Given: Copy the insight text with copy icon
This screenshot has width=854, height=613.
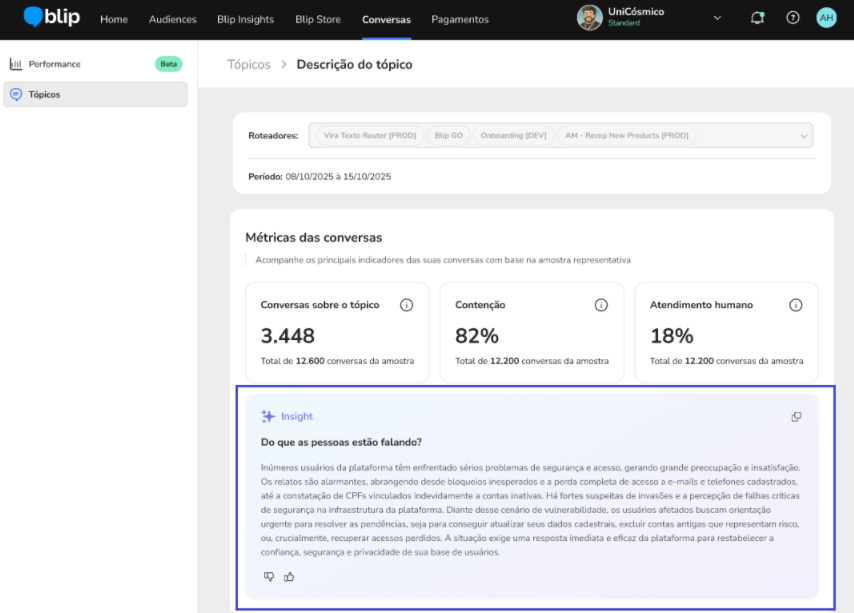Looking at the screenshot, I should [796, 417].
